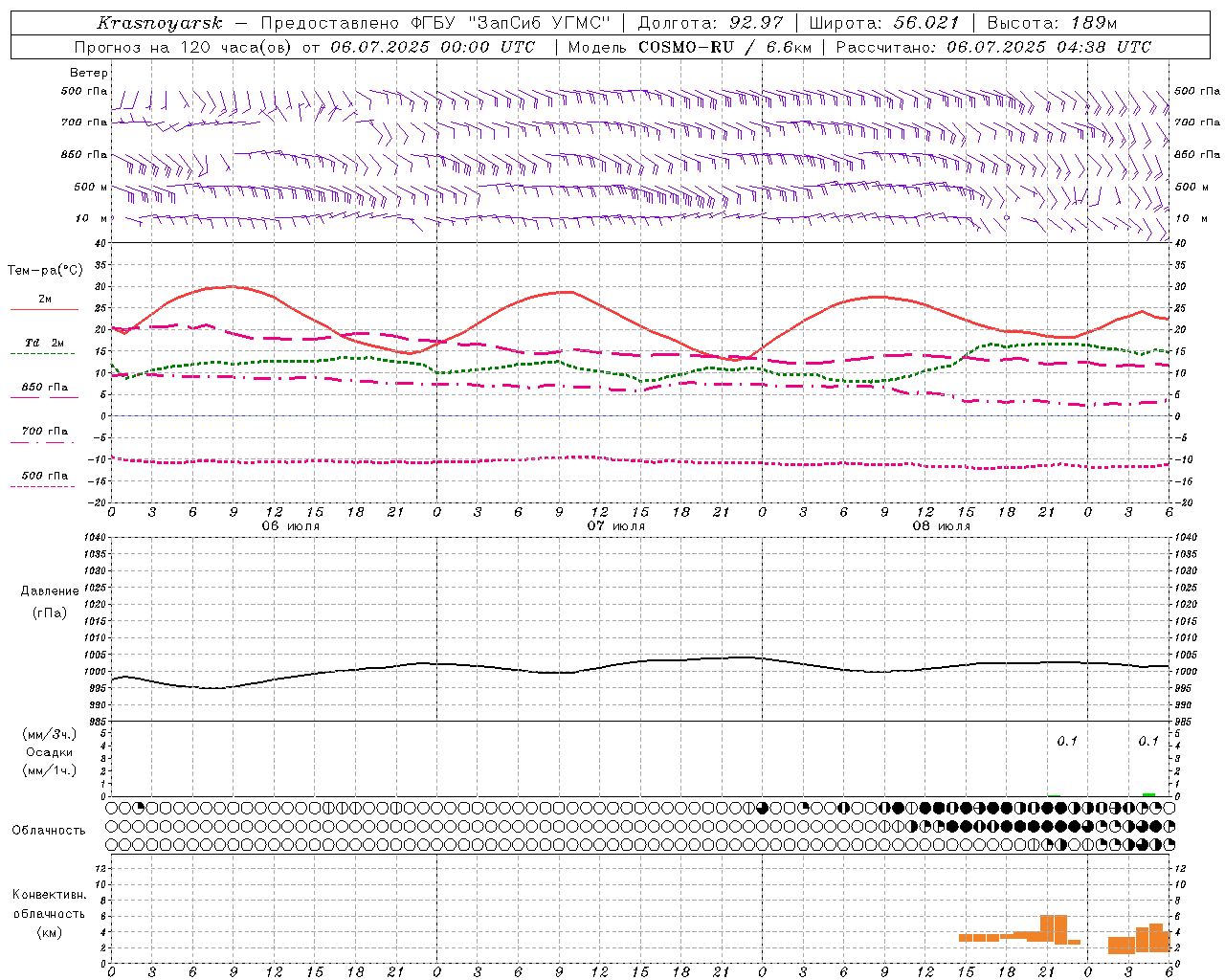Click the (мм/3ч.) precipitation unit label
1225x980 pixels.
[x=50, y=734]
